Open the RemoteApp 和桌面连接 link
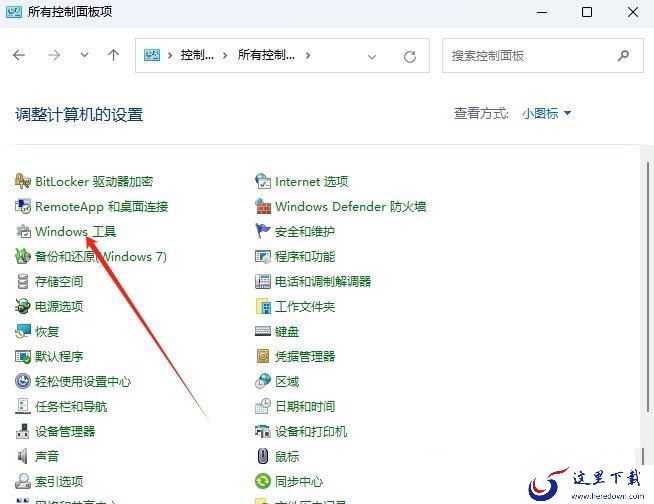This screenshot has height=504, width=654. [x=102, y=207]
